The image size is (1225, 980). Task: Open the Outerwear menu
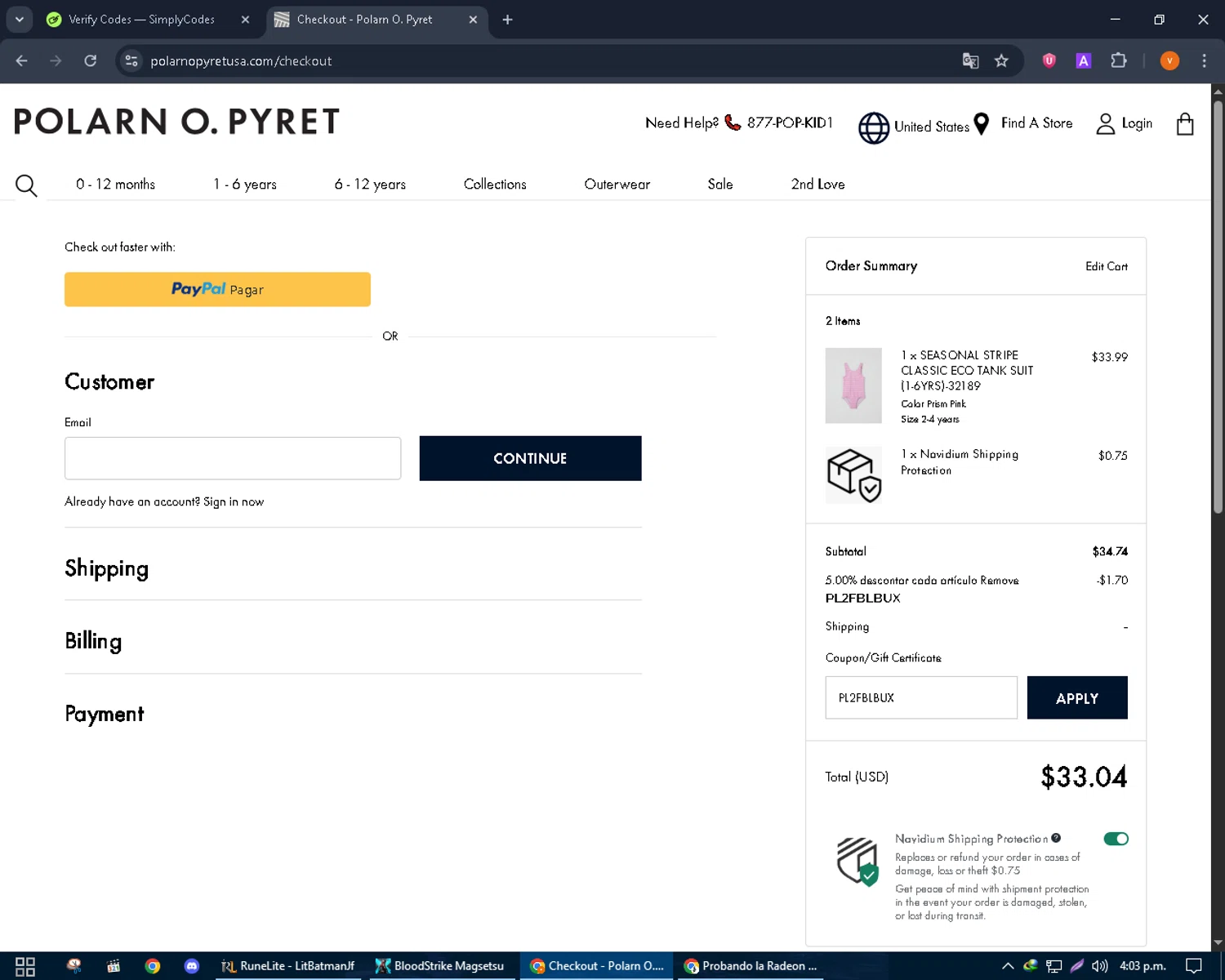click(x=617, y=185)
